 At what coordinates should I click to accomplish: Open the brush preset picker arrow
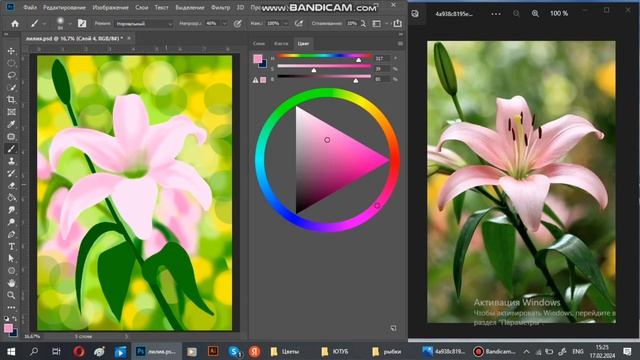click(69, 24)
